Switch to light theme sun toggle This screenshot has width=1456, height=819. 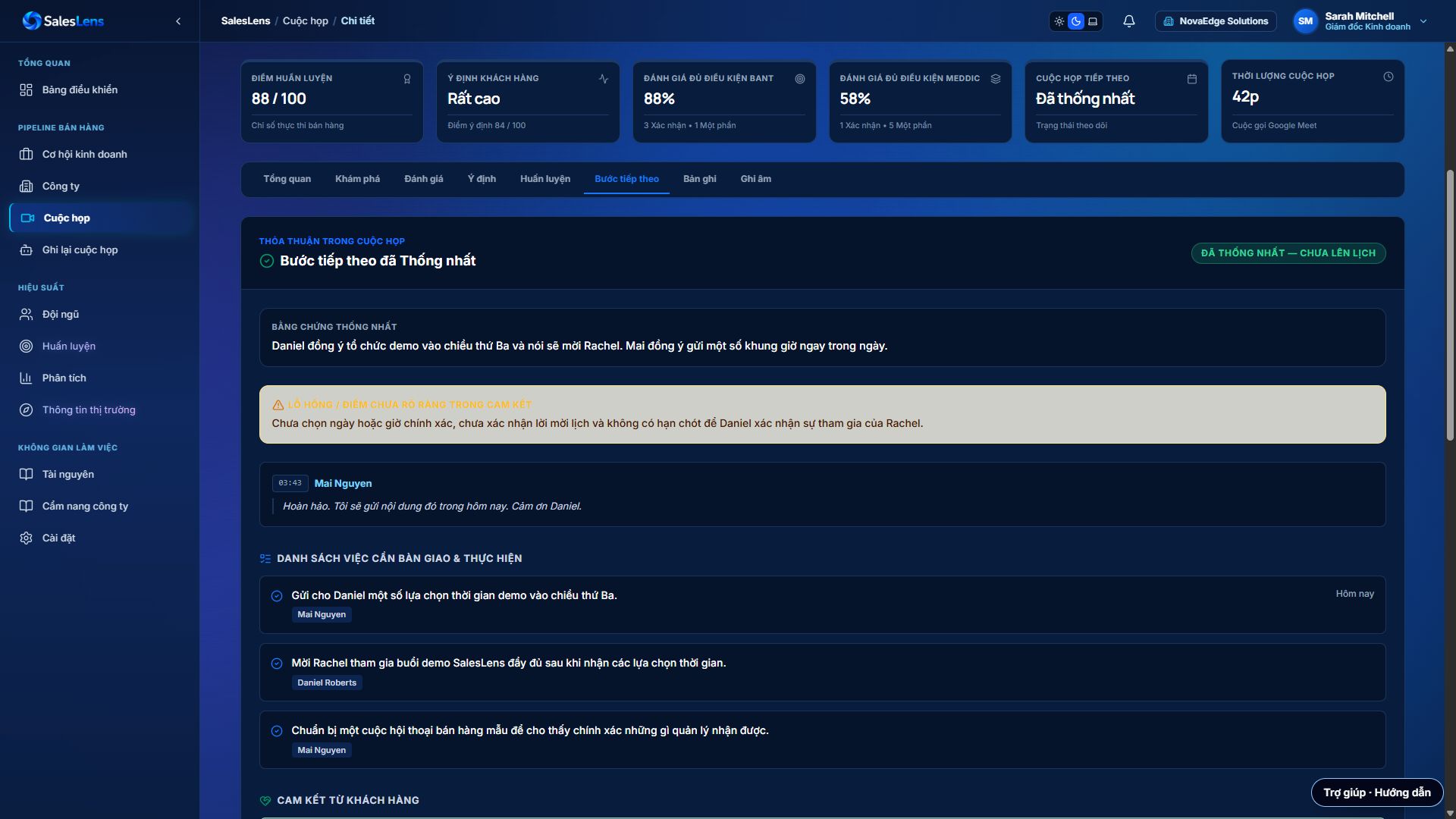[x=1059, y=21]
